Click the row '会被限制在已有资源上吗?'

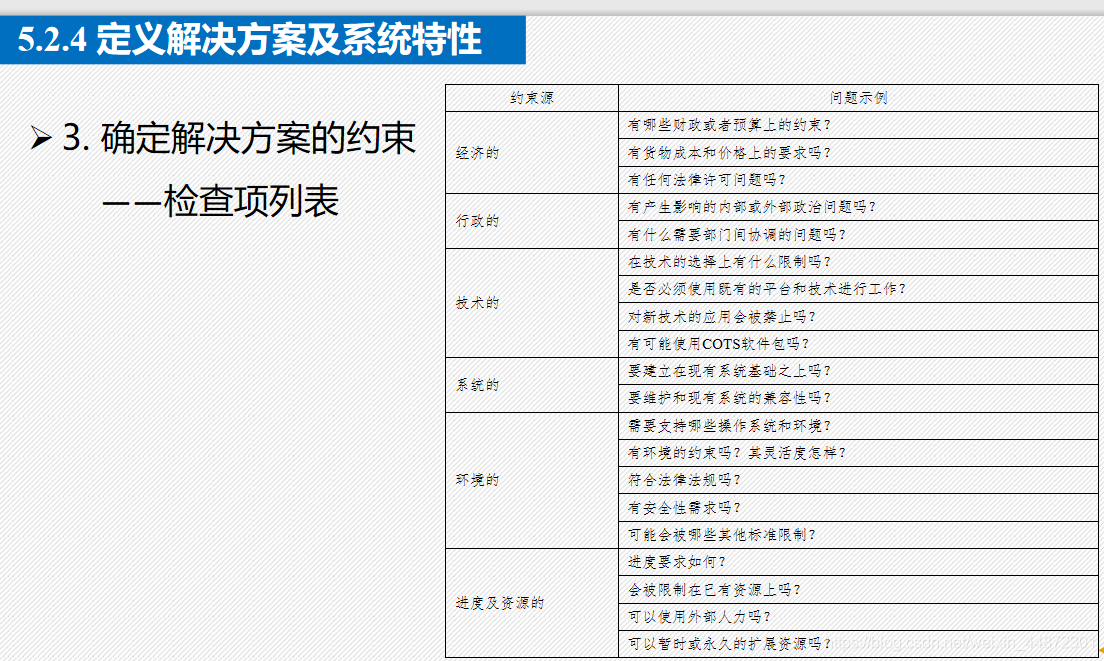[x=858, y=590]
